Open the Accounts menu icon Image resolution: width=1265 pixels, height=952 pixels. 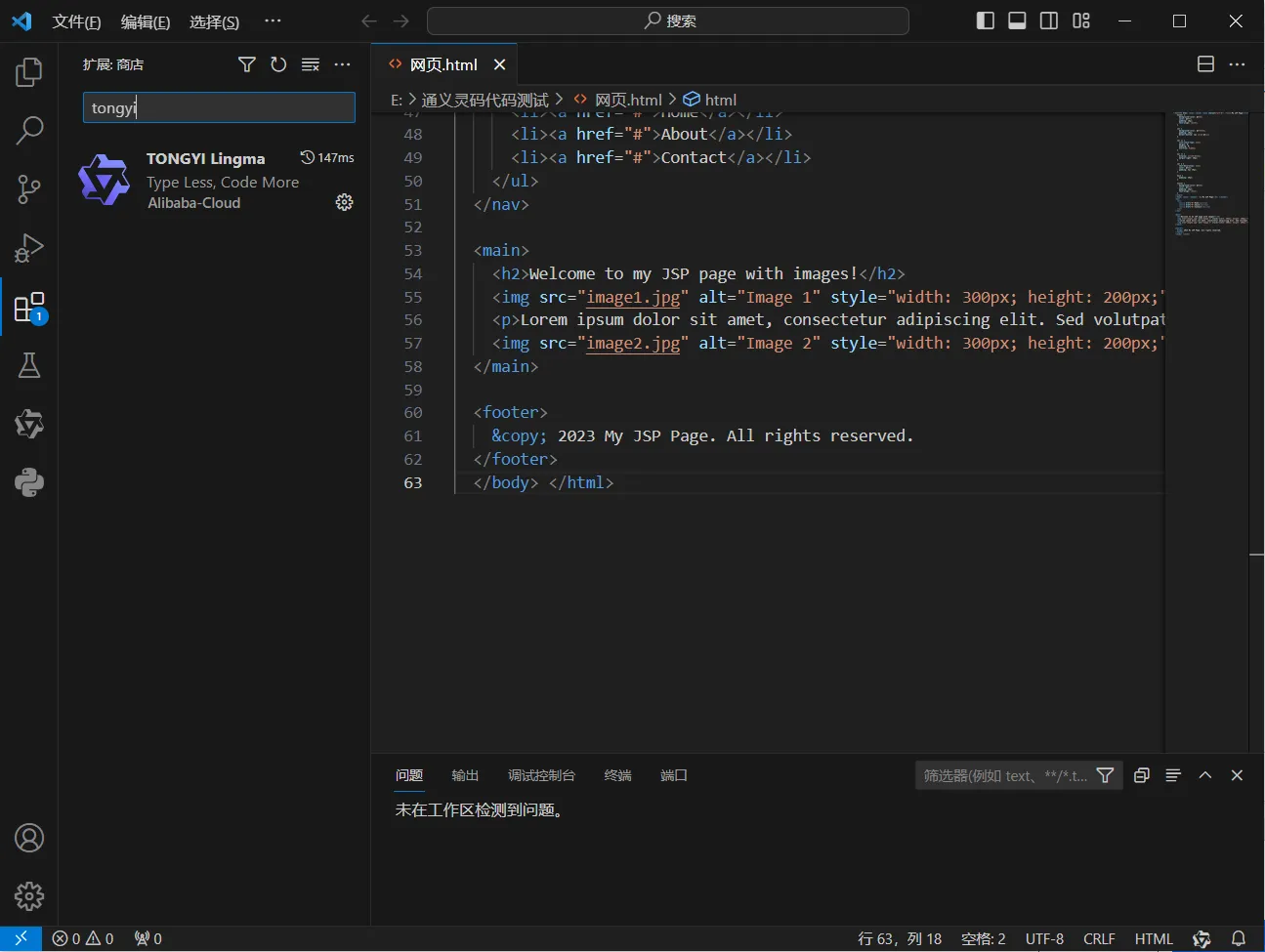[x=29, y=838]
